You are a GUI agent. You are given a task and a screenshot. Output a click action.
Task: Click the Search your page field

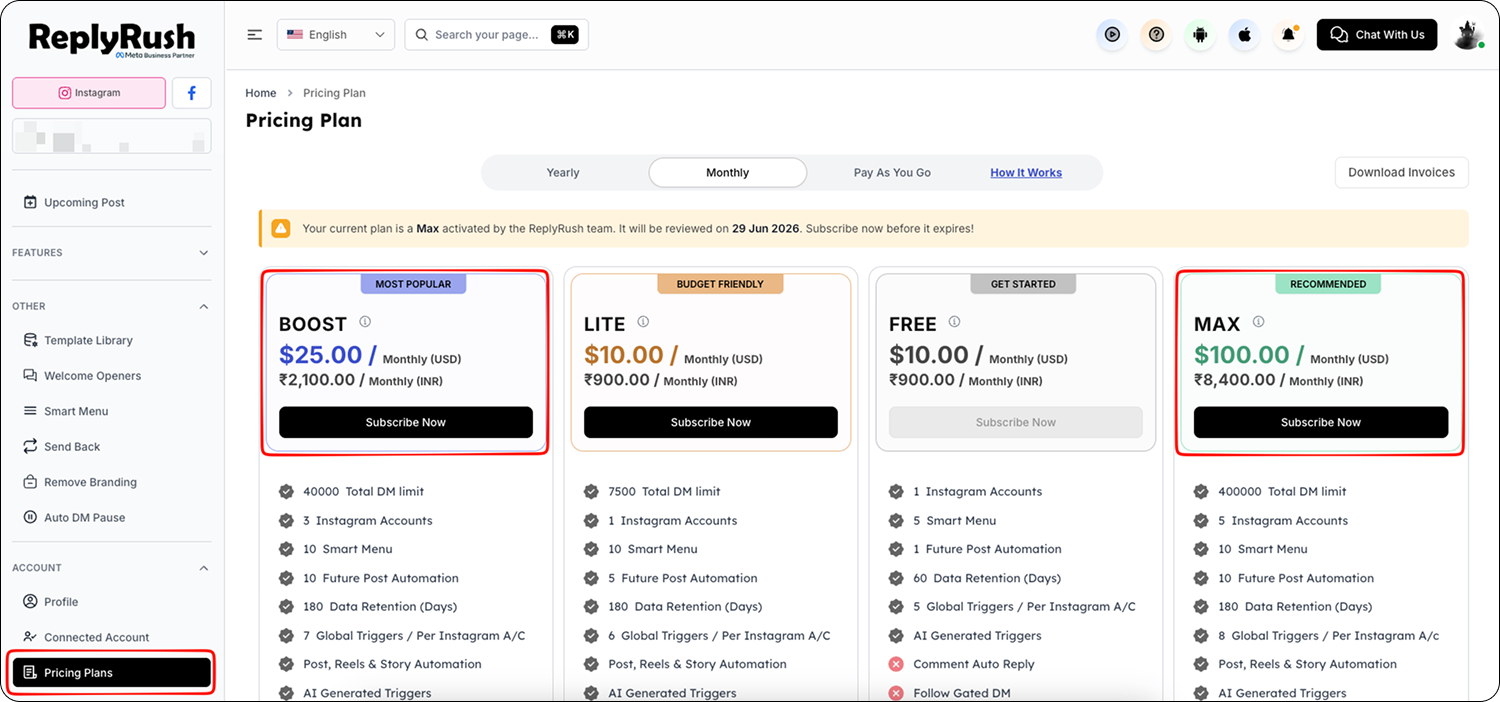(497, 35)
